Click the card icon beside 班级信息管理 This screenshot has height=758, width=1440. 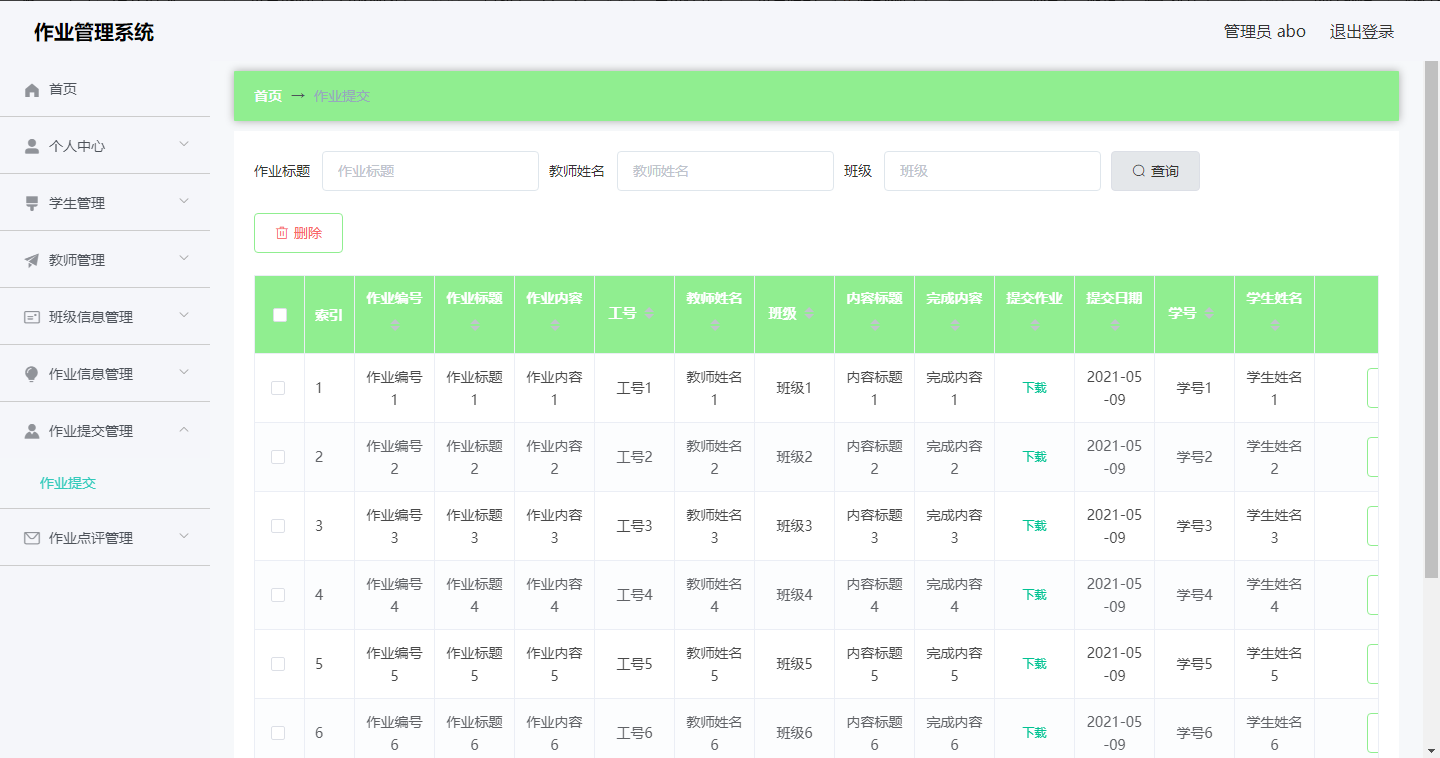click(x=32, y=318)
